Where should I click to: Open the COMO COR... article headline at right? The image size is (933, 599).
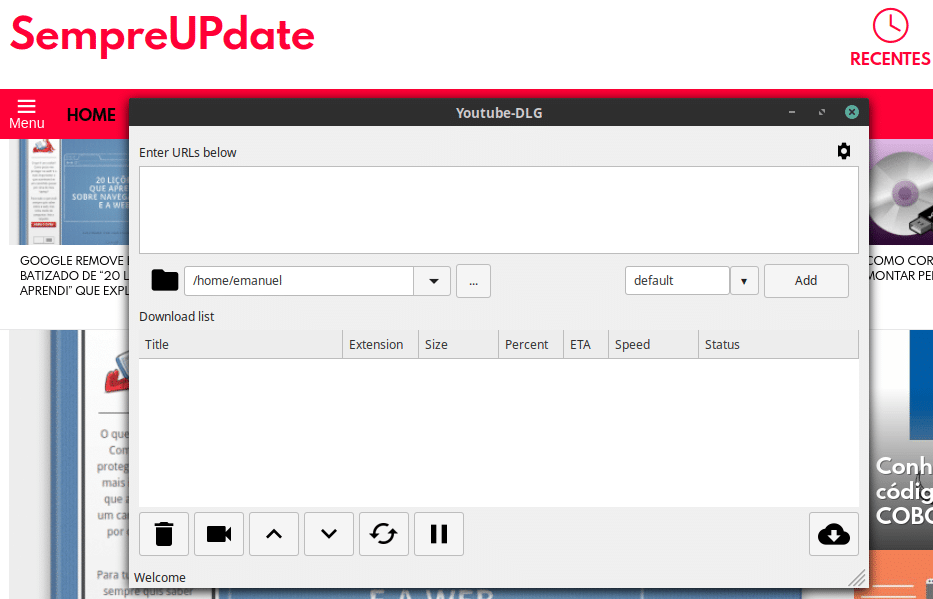click(900, 268)
